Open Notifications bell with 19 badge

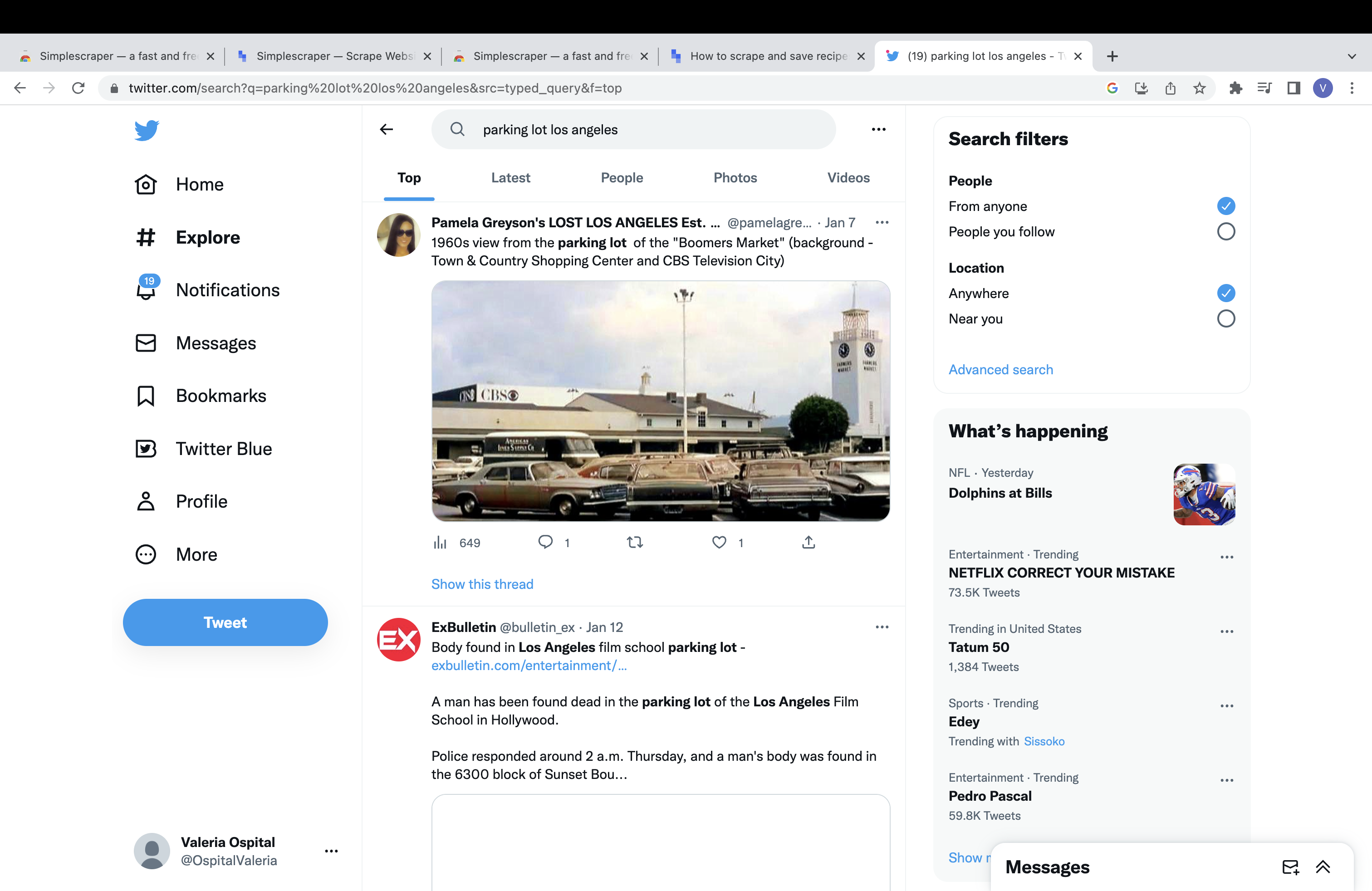[147, 290]
